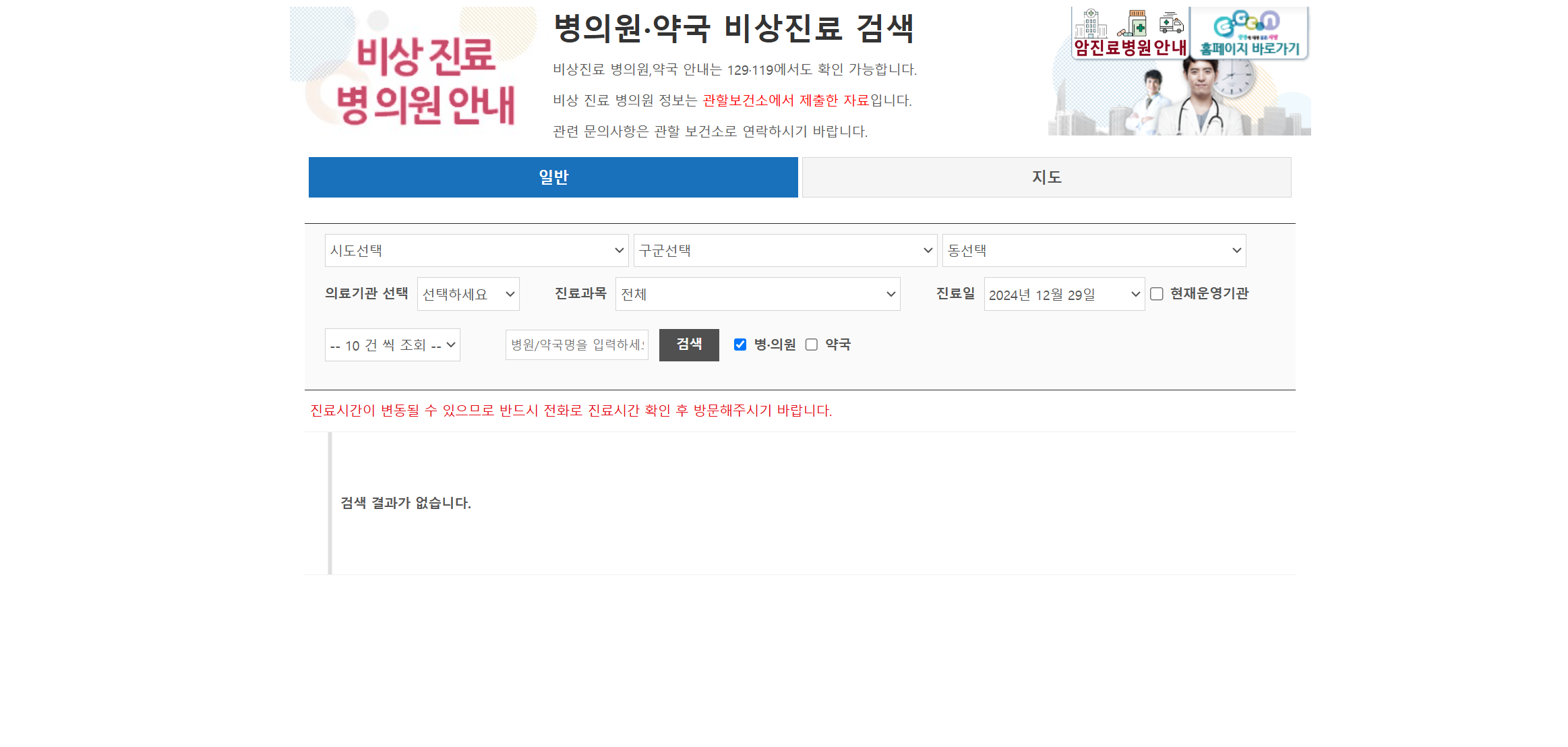
Task: Check the 약국 checkbox
Action: (812, 345)
